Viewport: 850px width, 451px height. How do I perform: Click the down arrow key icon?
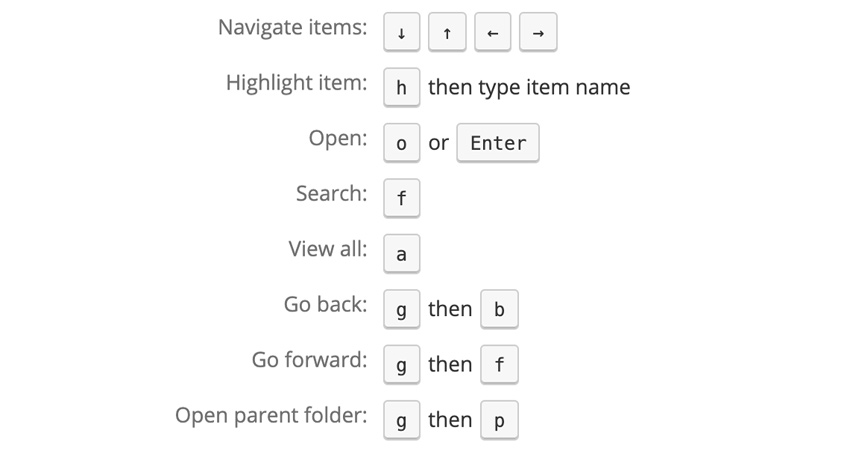tap(402, 33)
